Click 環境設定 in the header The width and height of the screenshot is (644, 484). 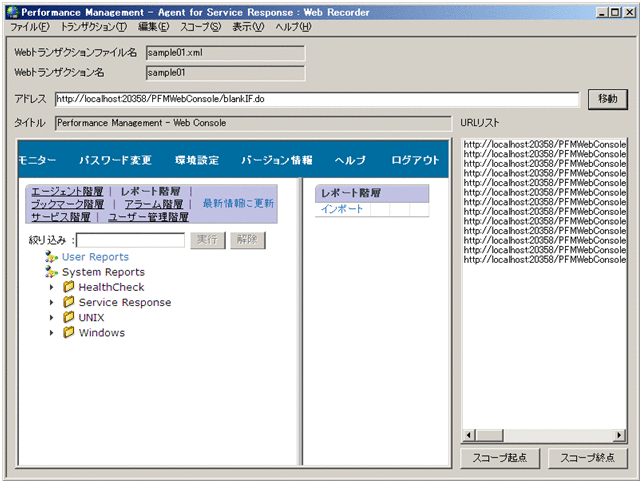(x=197, y=160)
